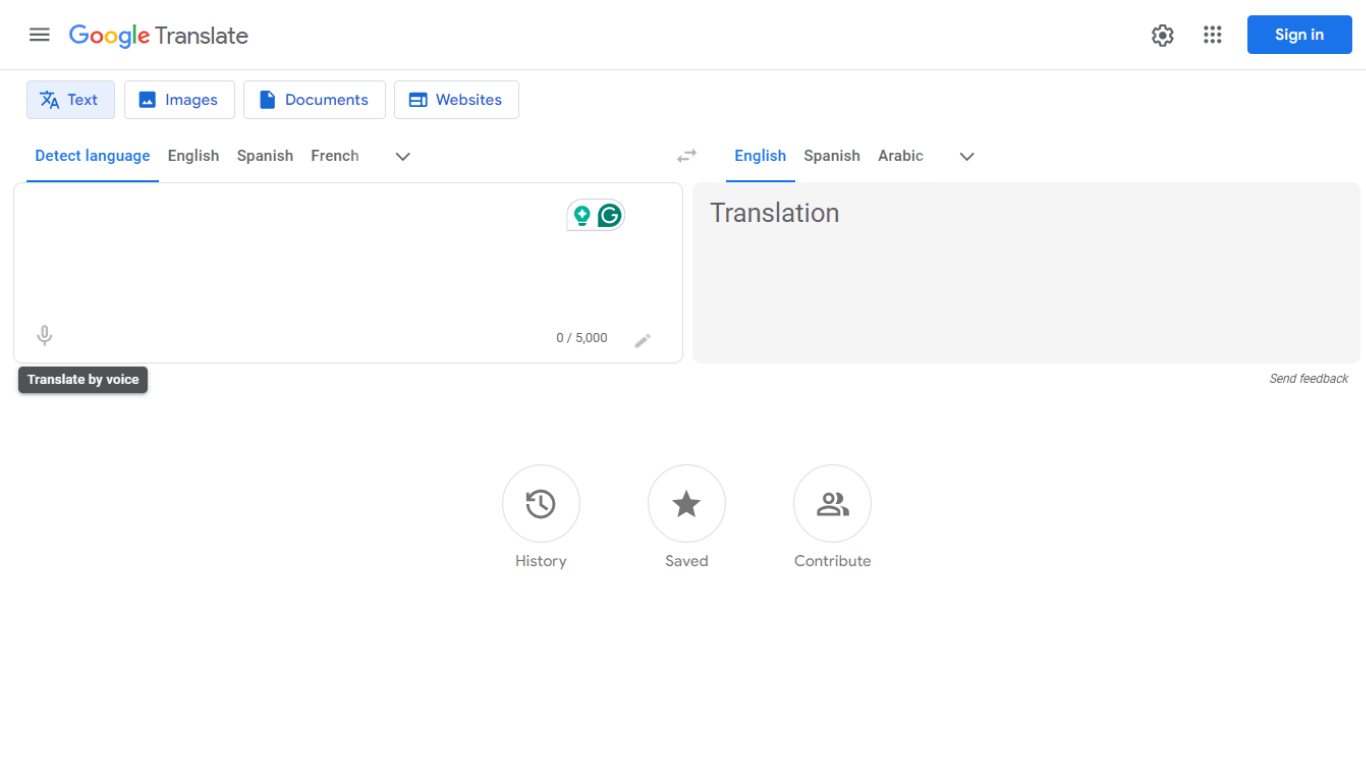The image size is (1366, 768).
Task: Expand more source languages chevron
Action: (x=402, y=156)
